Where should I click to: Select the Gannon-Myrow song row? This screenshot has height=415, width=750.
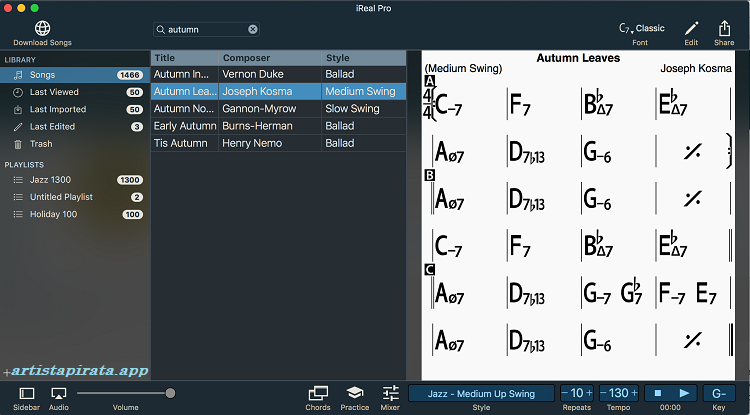[278, 109]
